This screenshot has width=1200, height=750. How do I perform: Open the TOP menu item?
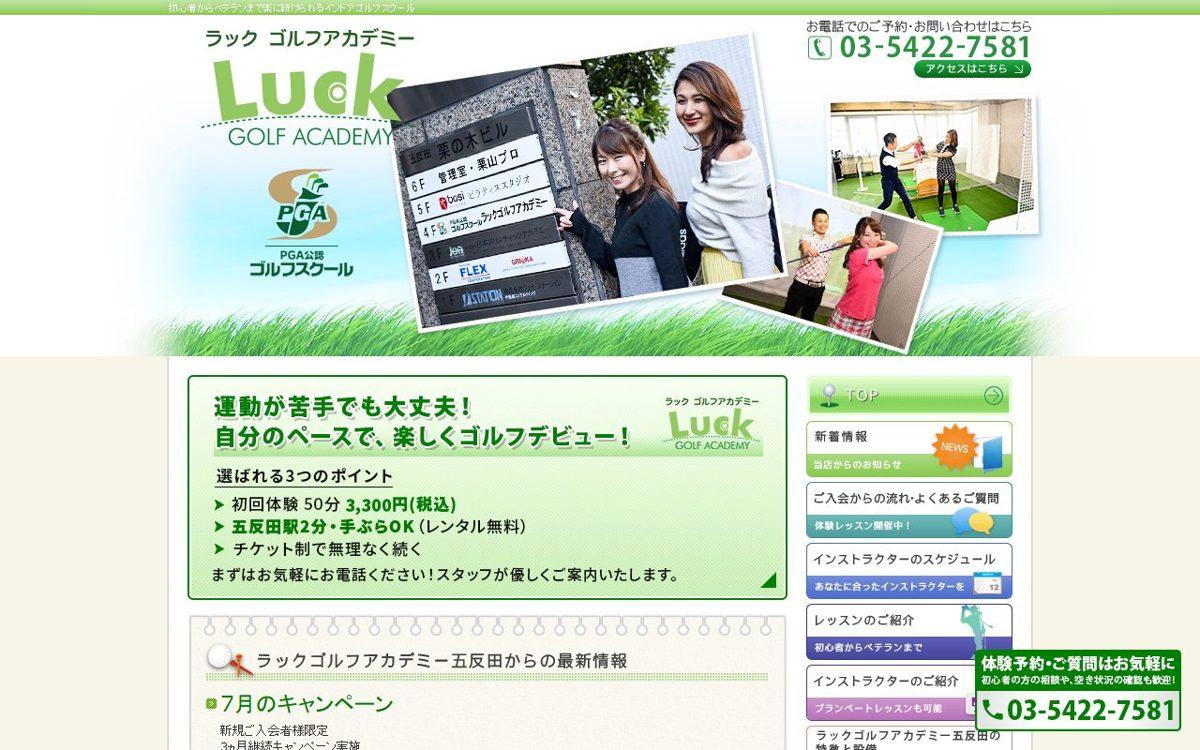coord(909,395)
